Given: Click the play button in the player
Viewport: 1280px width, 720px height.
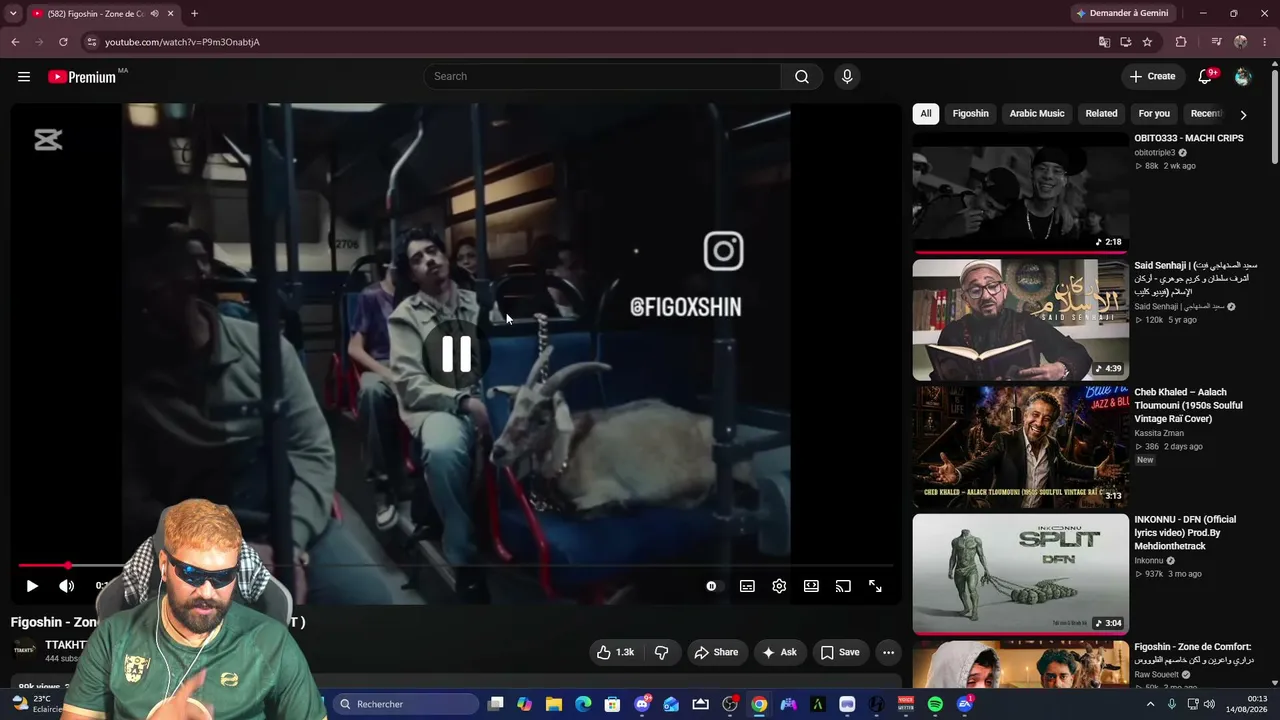Looking at the screenshot, I should tap(32, 586).
